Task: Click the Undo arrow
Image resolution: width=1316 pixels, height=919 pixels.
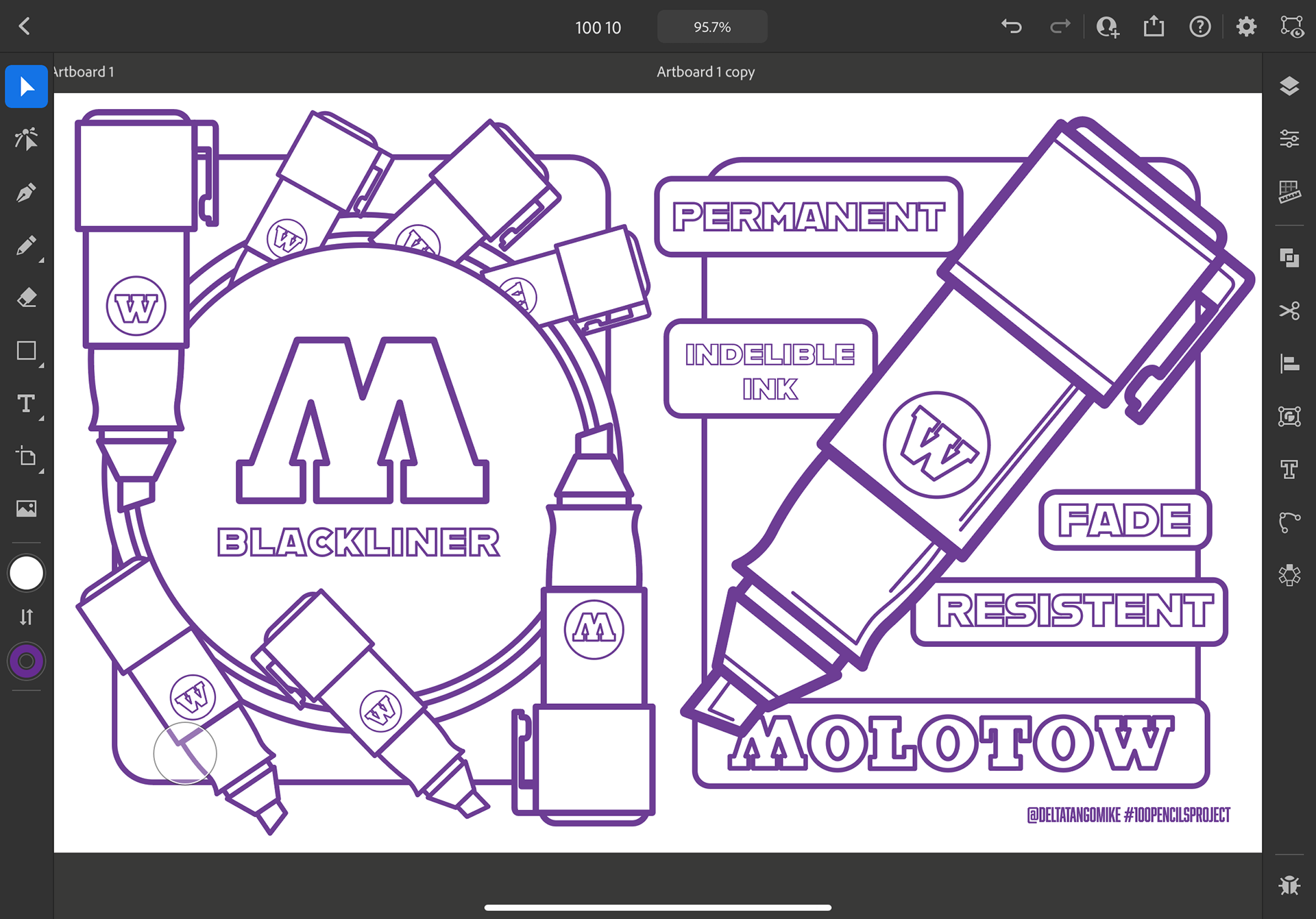Action: 1011,27
